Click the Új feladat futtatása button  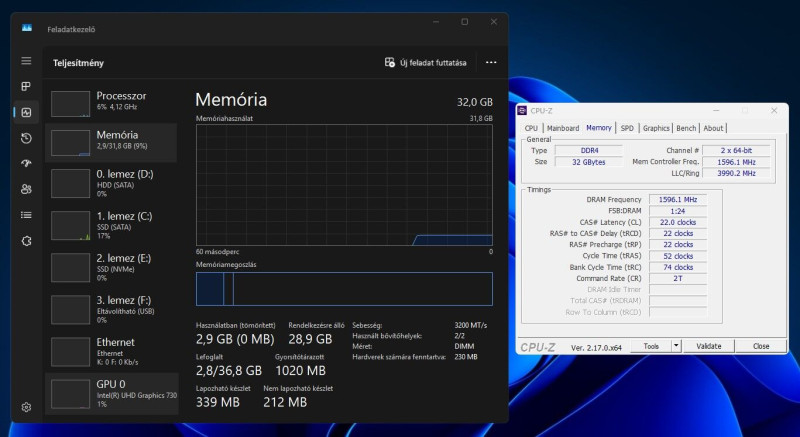(426, 62)
